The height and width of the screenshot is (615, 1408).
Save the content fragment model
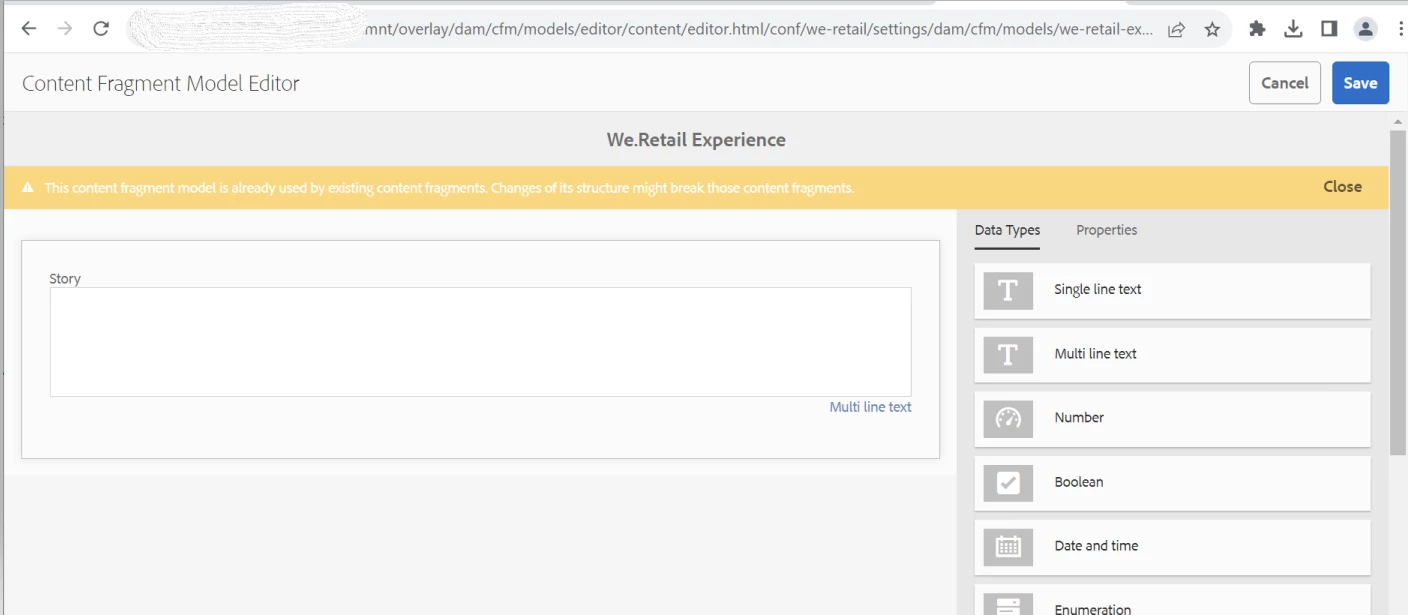(1360, 83)
